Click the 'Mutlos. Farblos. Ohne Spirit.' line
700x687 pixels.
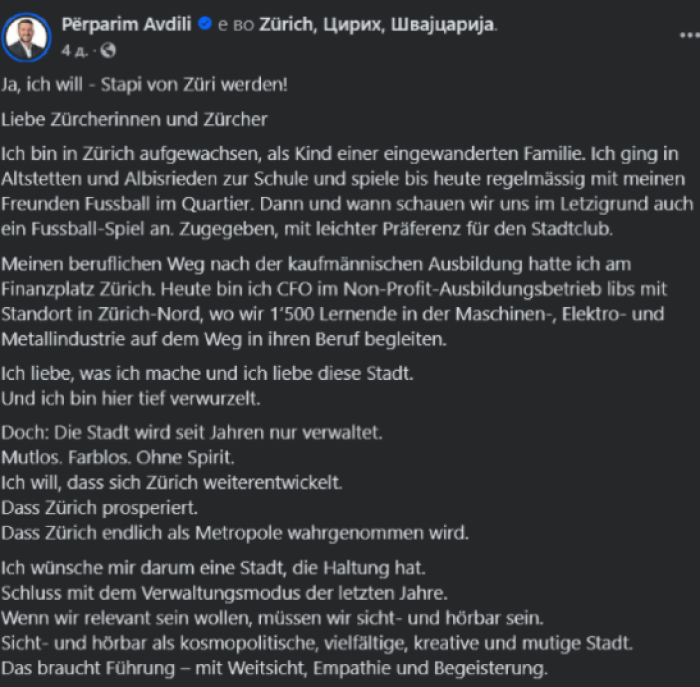pyautogui.click(x=117, y=458)
